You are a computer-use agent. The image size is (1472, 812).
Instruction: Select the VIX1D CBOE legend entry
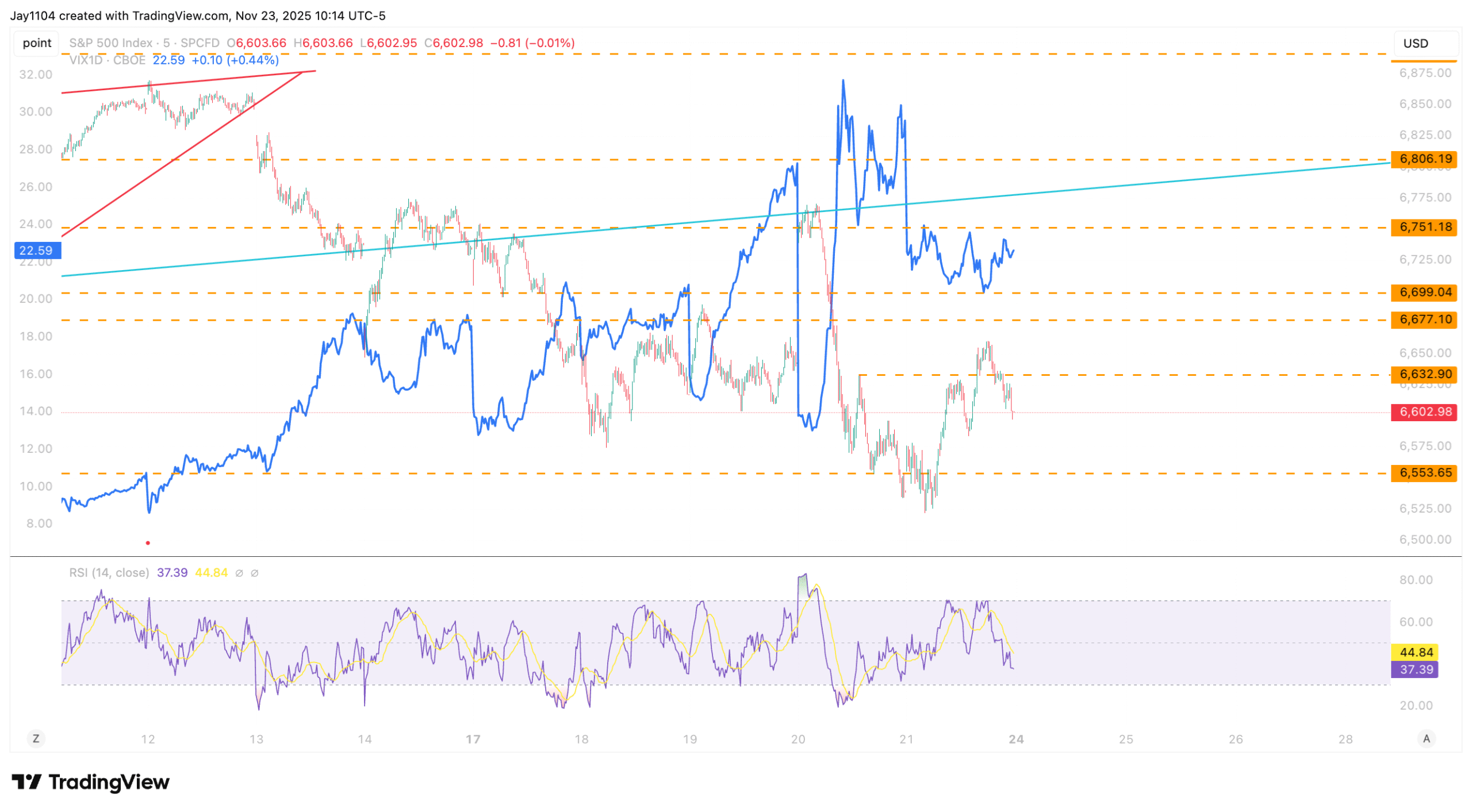click(x=108, y=60)
